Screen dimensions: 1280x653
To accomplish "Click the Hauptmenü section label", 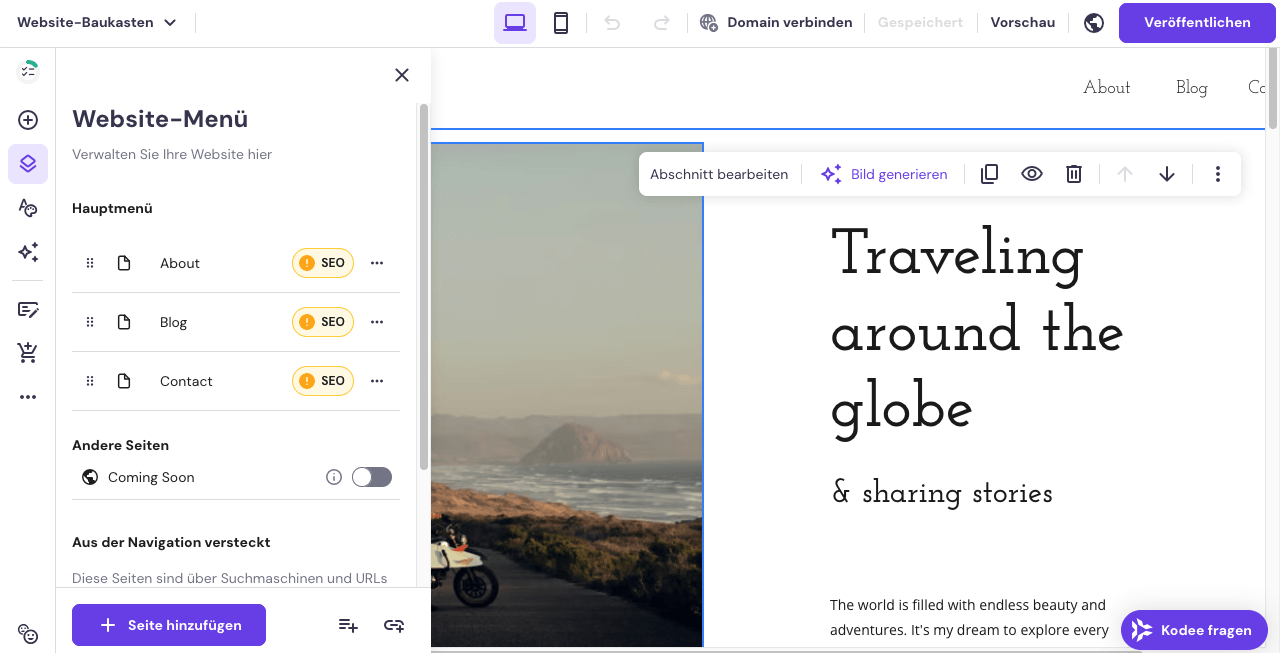I will (x=112, y=208).
